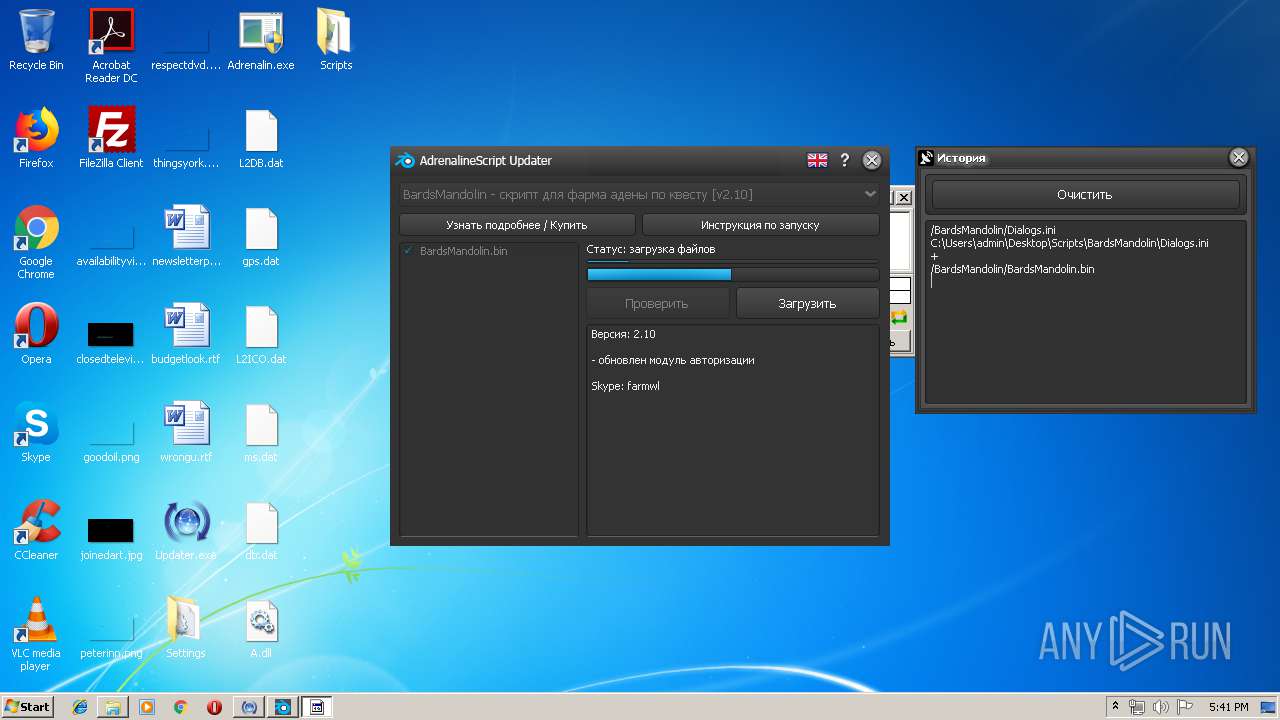Click the download progress bar

[x=733, y=274]
